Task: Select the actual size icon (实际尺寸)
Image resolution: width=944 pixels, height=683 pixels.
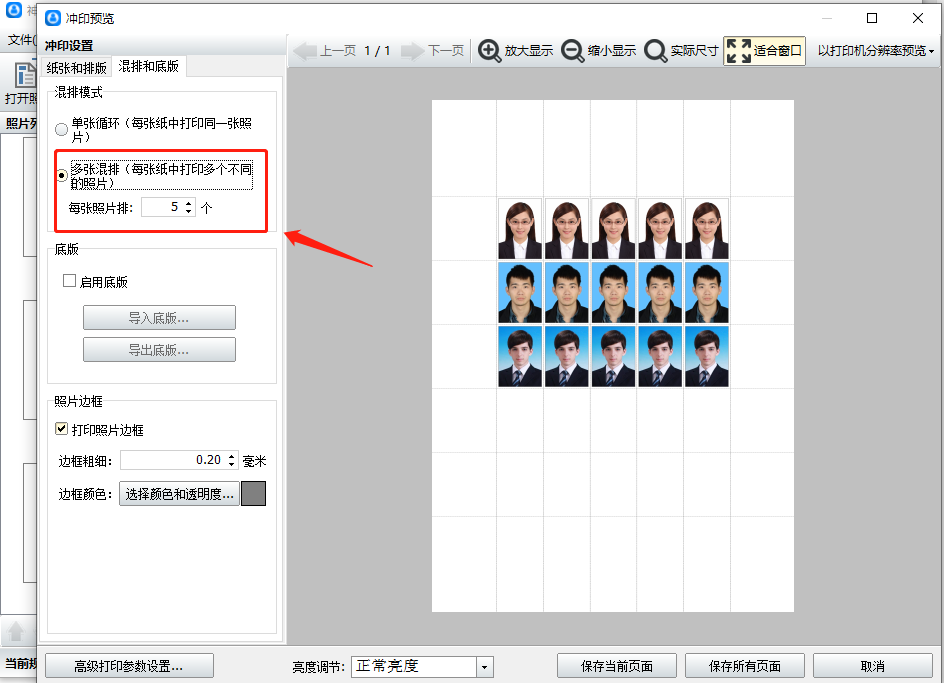Action: [656, 51]
